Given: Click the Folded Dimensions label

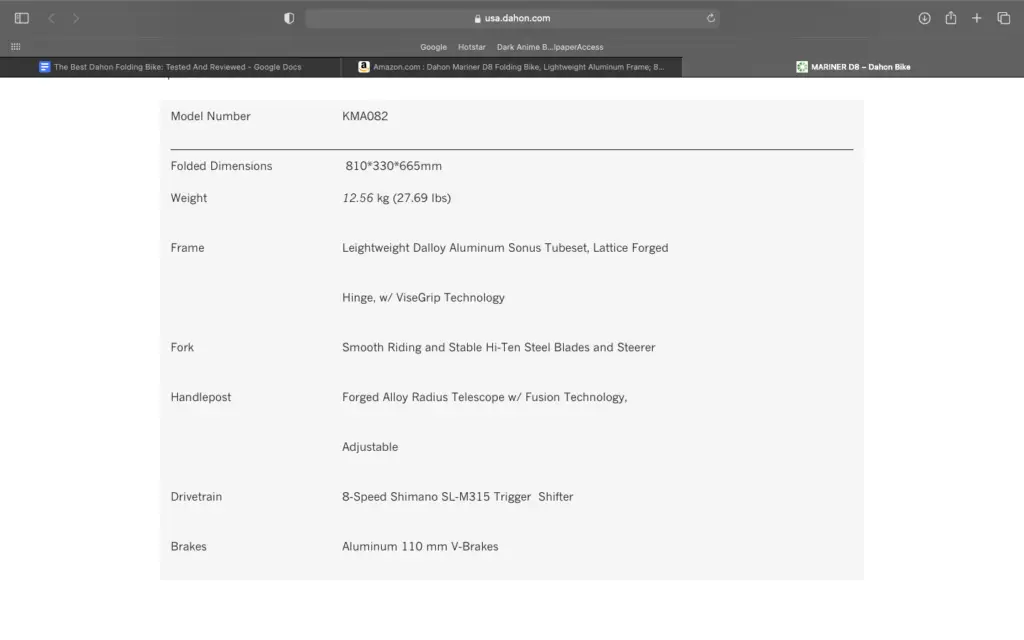Looking at the screenshot, I should (221, 166).
